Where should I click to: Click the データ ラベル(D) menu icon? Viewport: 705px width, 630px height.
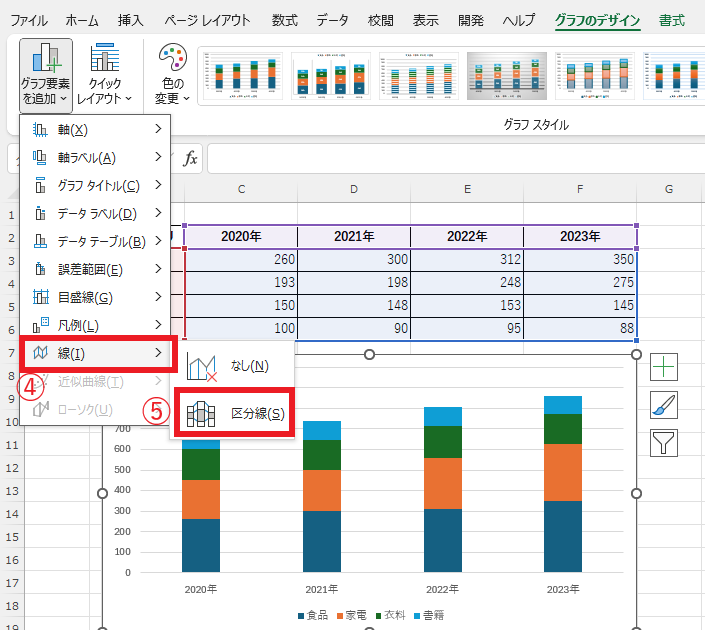click(x=40, y=213)
